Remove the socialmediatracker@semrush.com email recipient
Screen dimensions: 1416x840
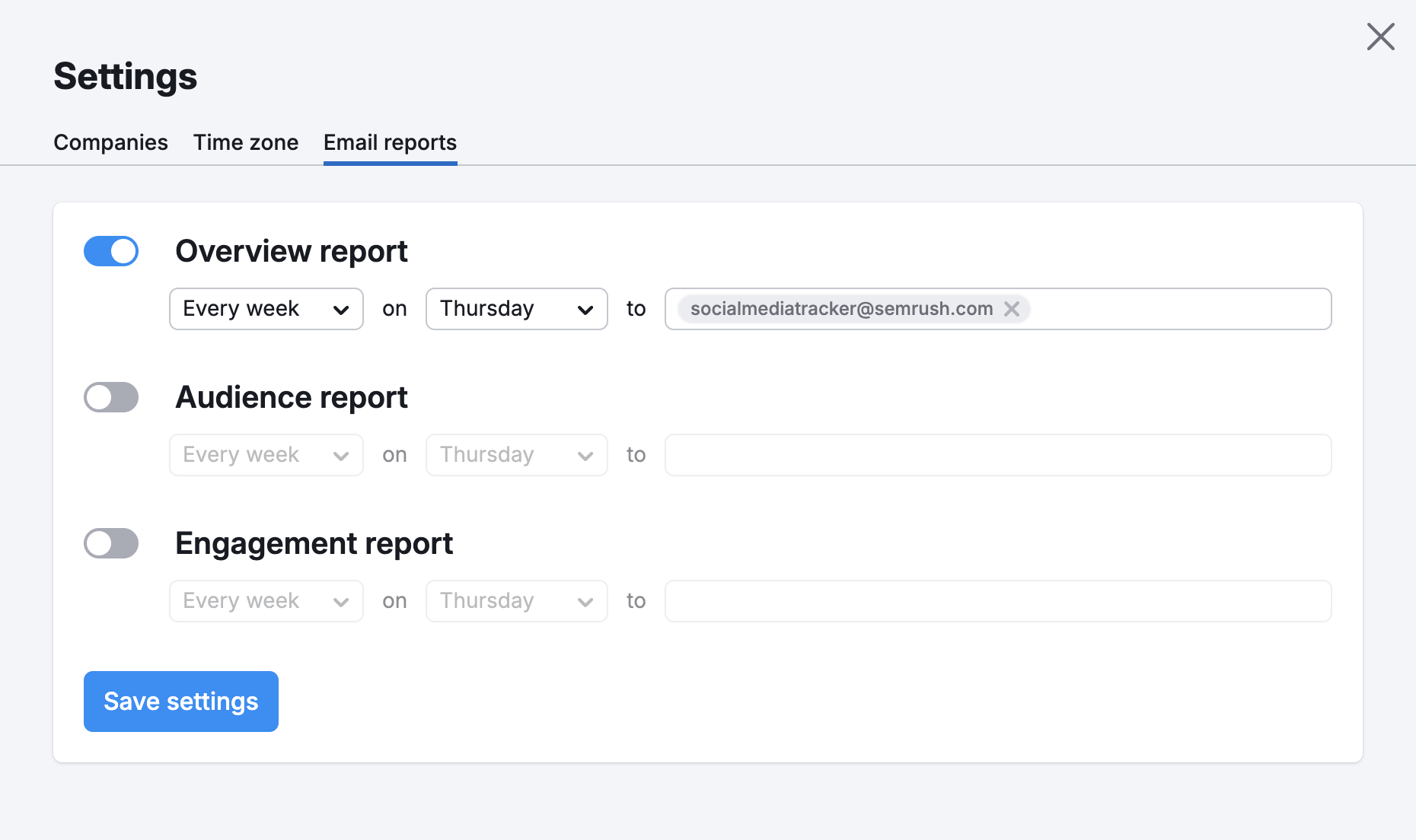[1013, 309]
